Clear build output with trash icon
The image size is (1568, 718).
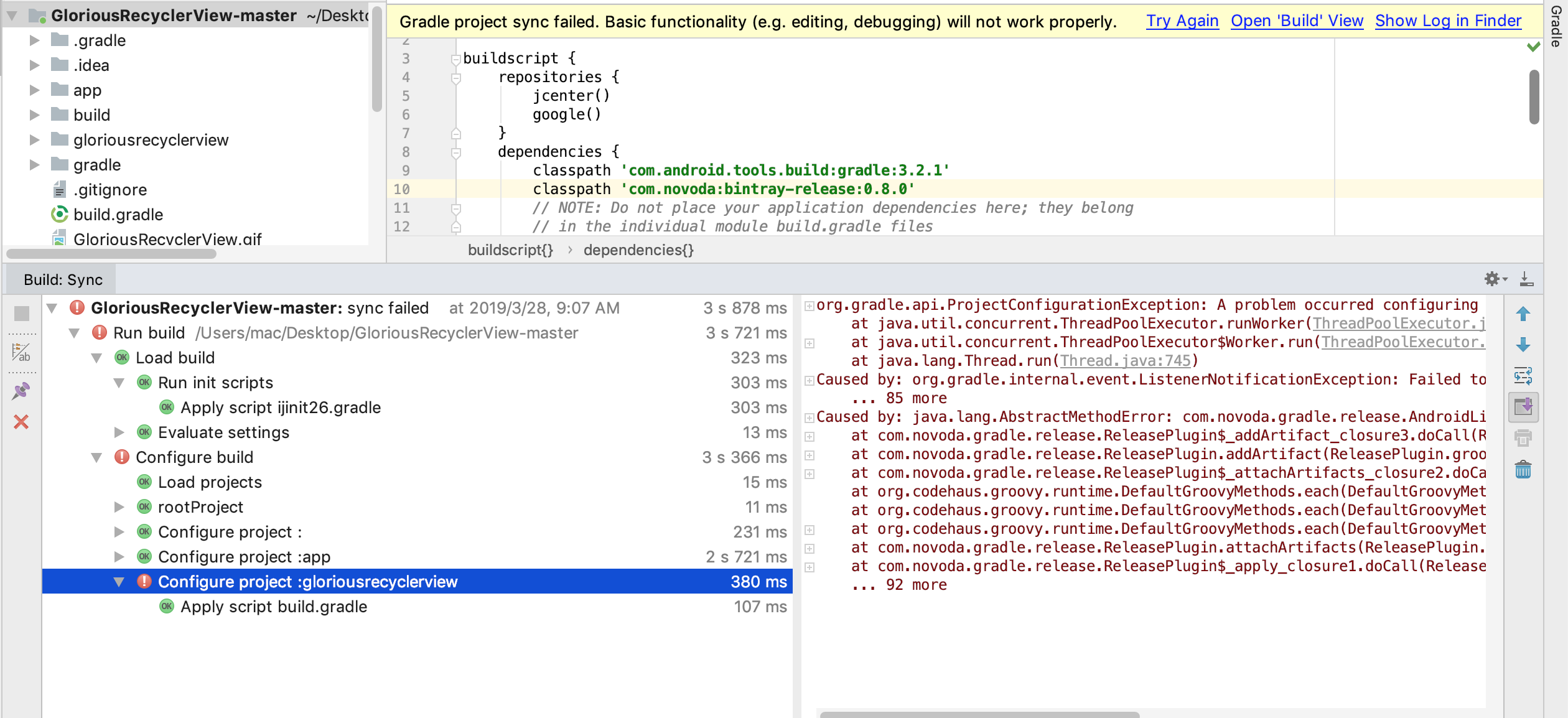point(1523,469)
